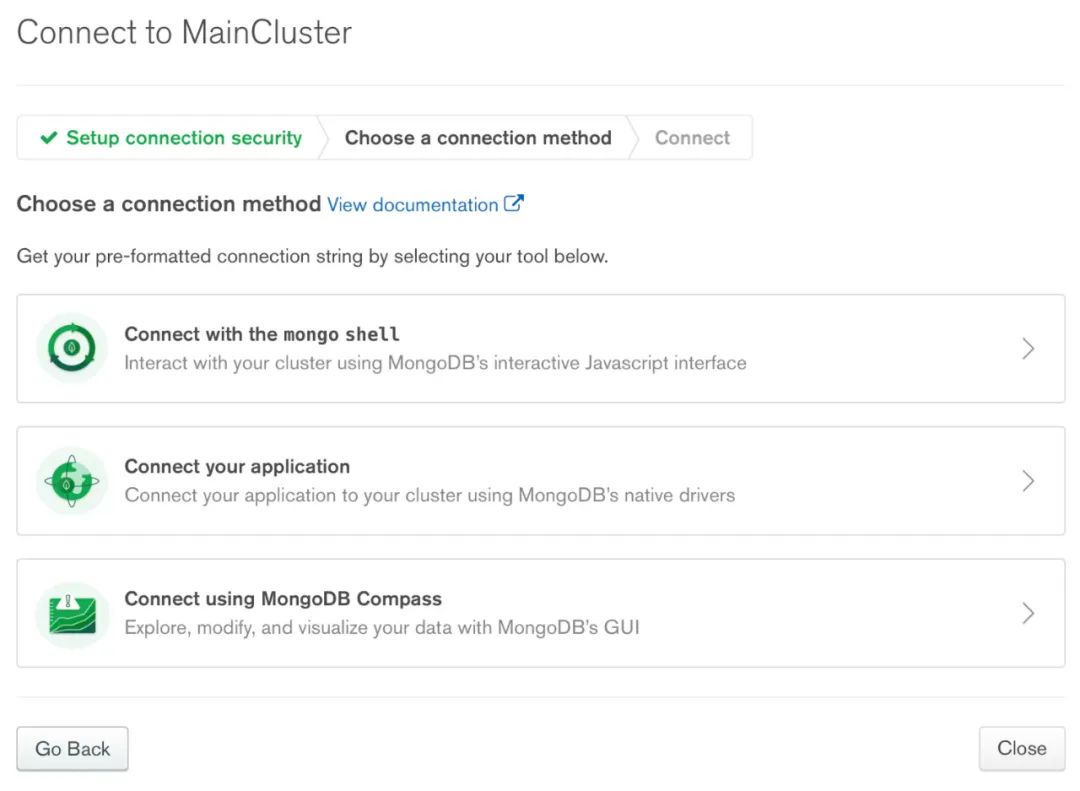Click the Connect your application globe icon

click(x=72, y=480)
